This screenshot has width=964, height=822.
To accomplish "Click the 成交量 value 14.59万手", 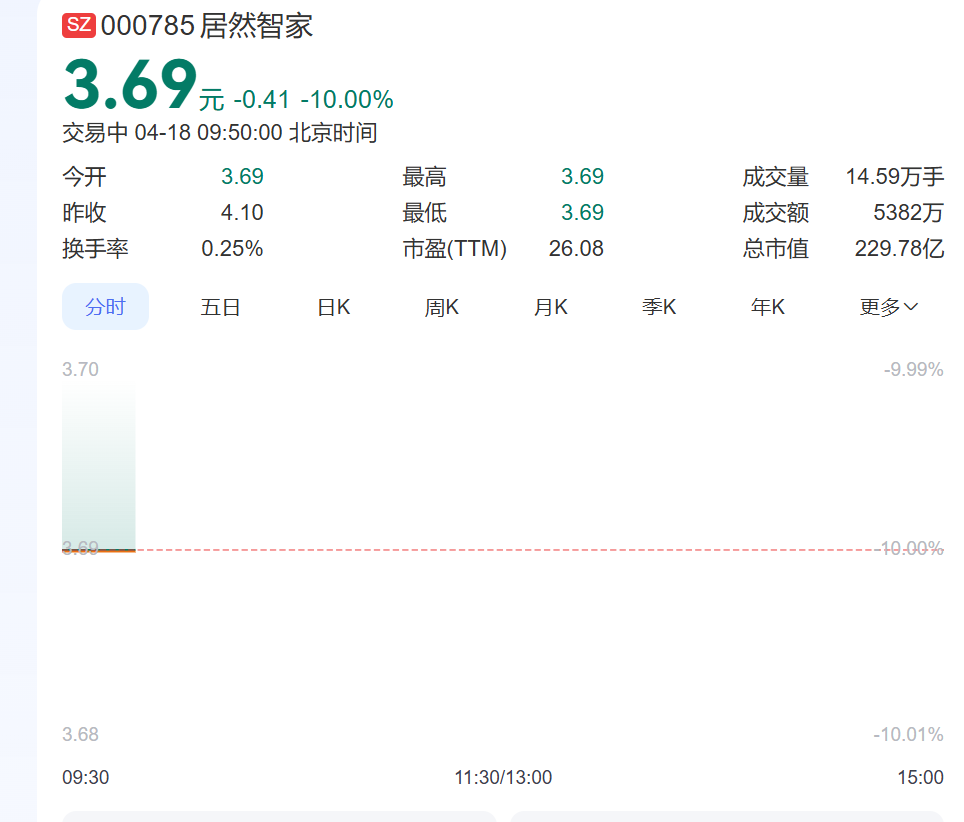I will pyautogui.click(x=895, y=177).
